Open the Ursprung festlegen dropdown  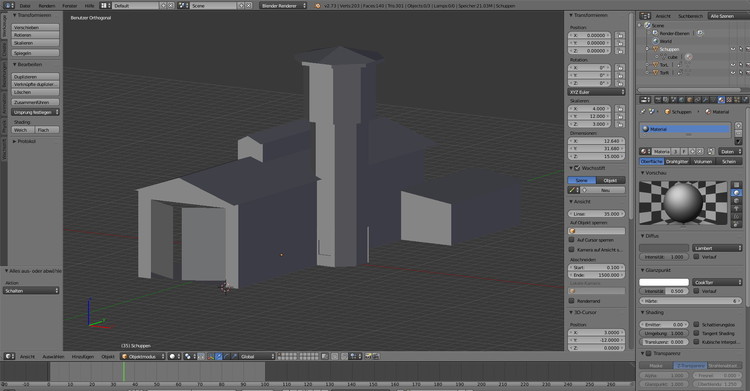(x=36, y=112)
